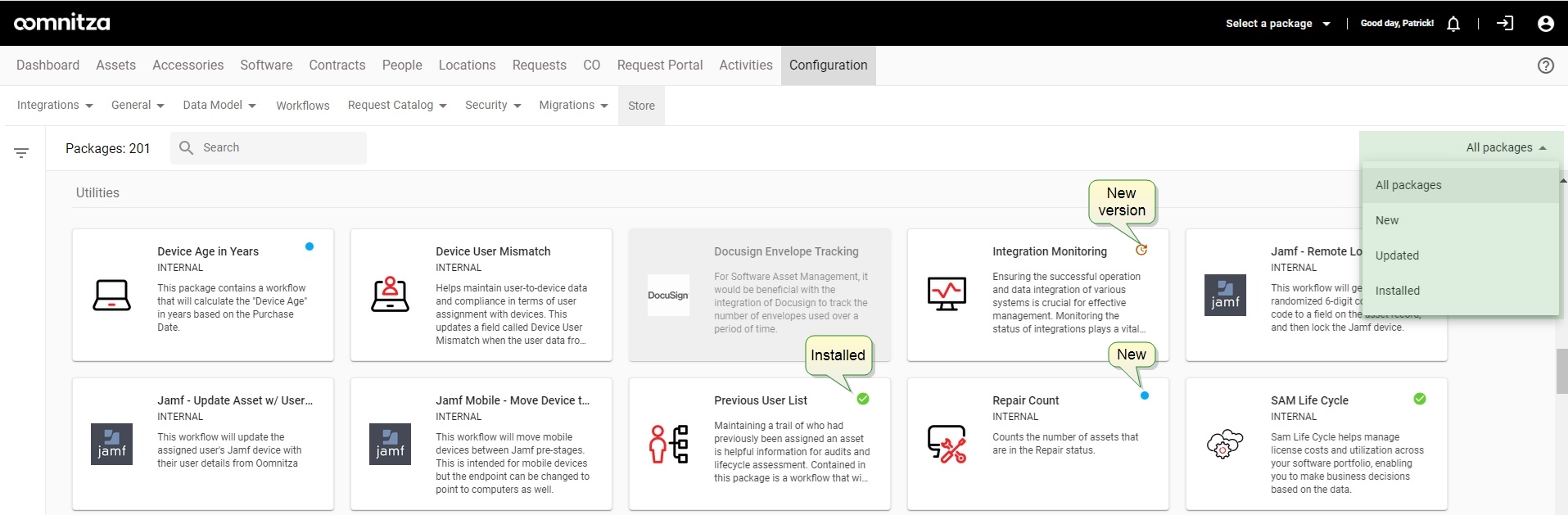Open the Contracts tab
The height and width of the screenshot is (515, 1568).
[337, 66]
